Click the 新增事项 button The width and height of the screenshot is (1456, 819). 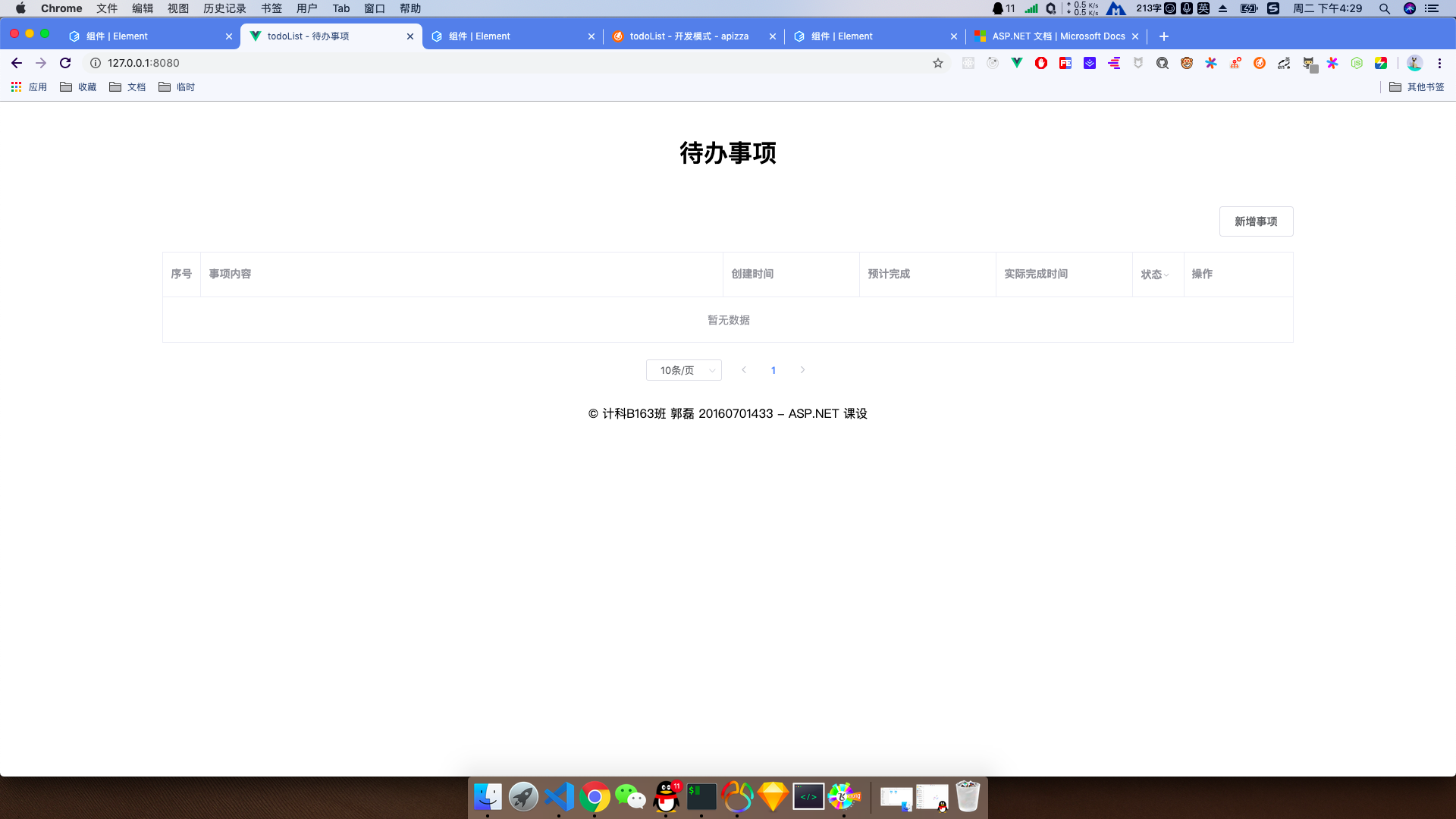point(1256,221)
